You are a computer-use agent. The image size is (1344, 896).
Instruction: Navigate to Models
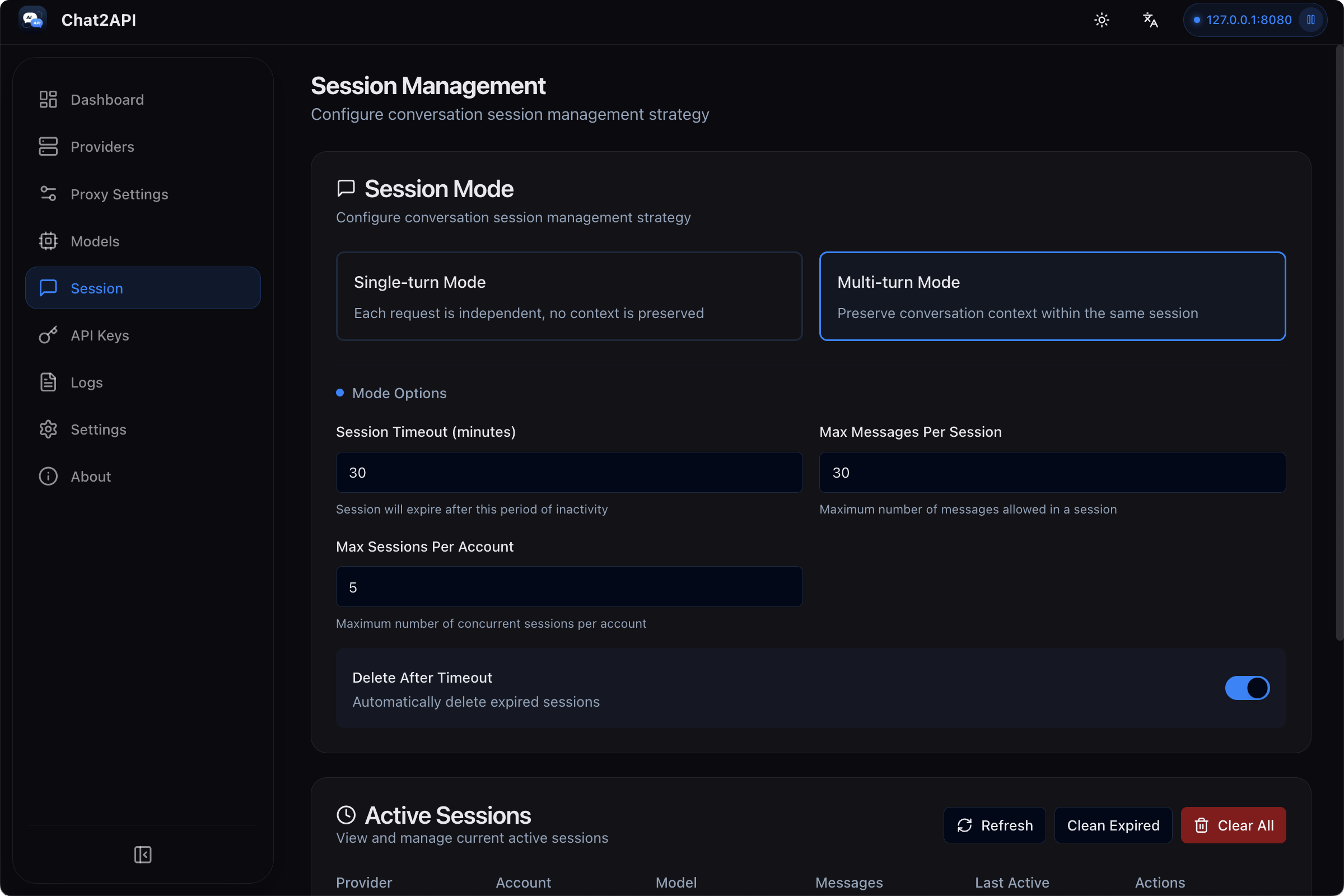pos(143,241)
